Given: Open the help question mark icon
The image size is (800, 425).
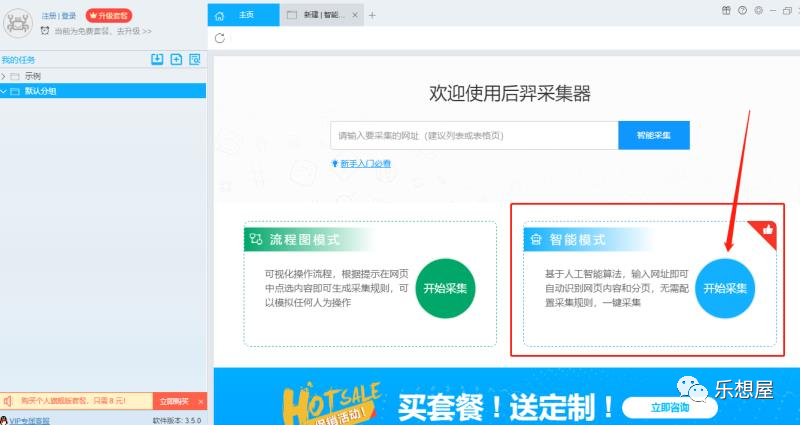Looking at the screenshot, I should coord(742,10).
